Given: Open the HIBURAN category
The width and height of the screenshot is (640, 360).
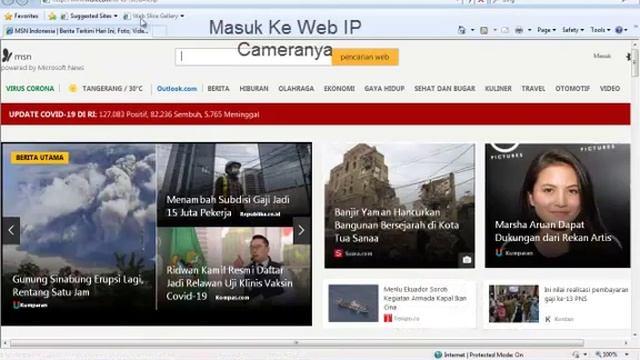Looking at the screenshot, I should [x=254, y=89].
